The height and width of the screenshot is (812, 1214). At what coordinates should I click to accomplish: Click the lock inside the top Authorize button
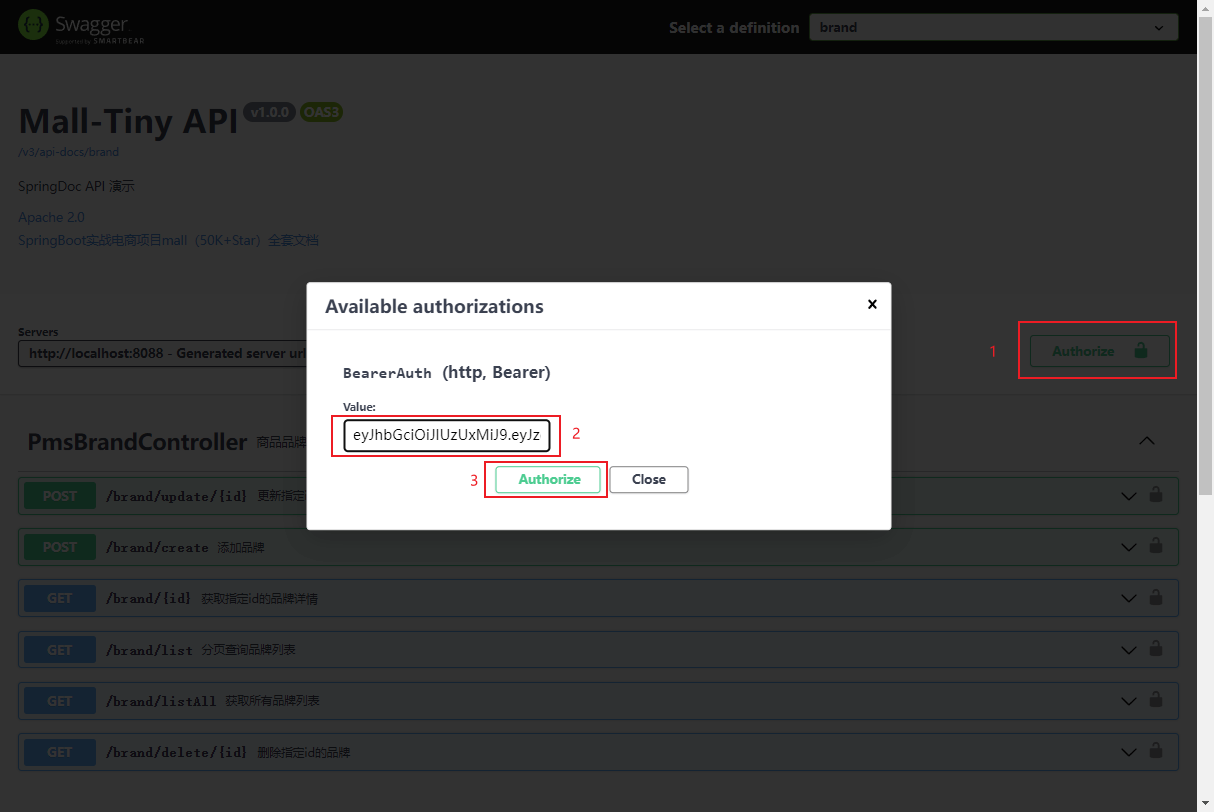click(1142, 351)
